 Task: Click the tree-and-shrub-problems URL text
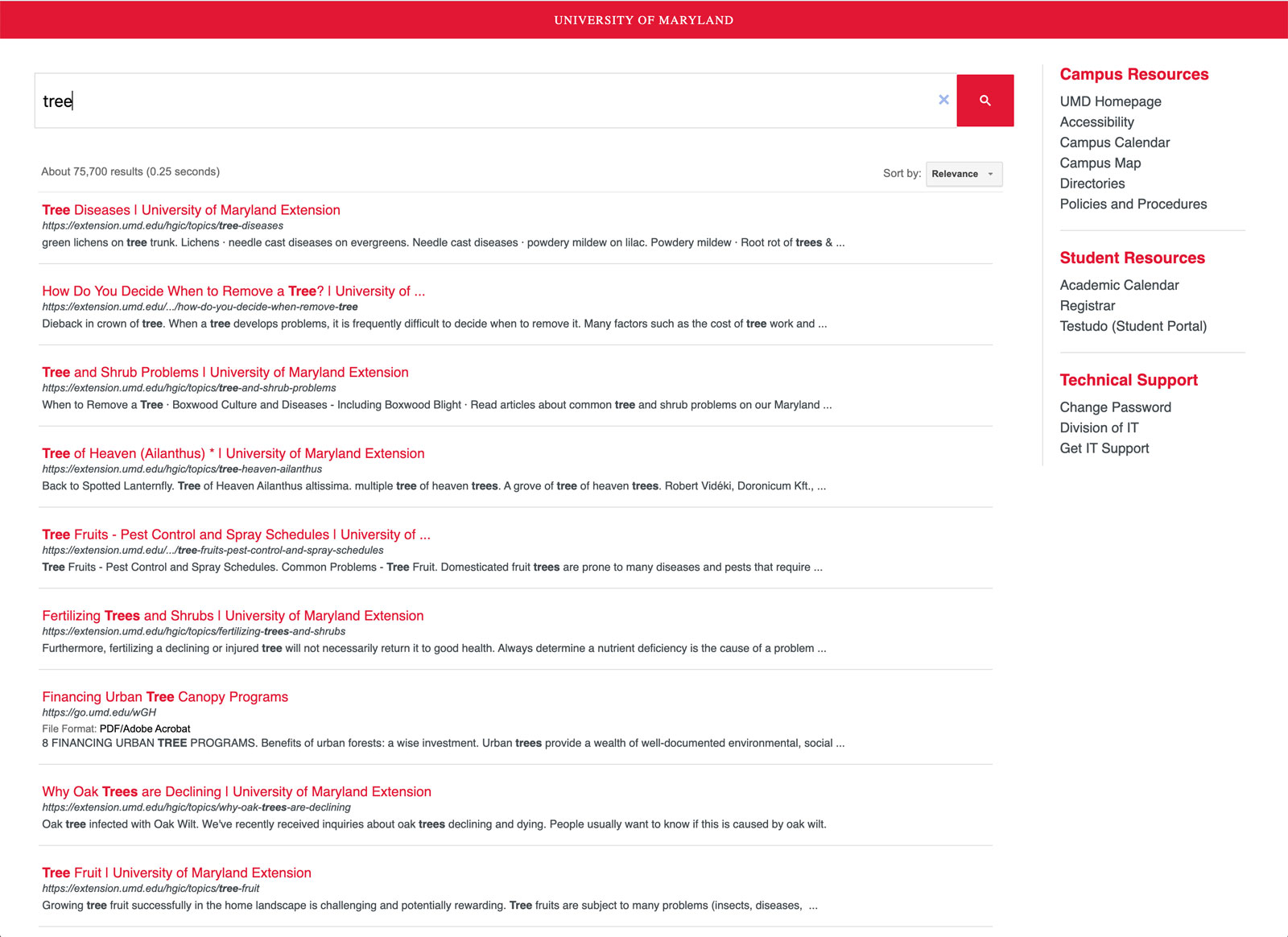(189, 388)
